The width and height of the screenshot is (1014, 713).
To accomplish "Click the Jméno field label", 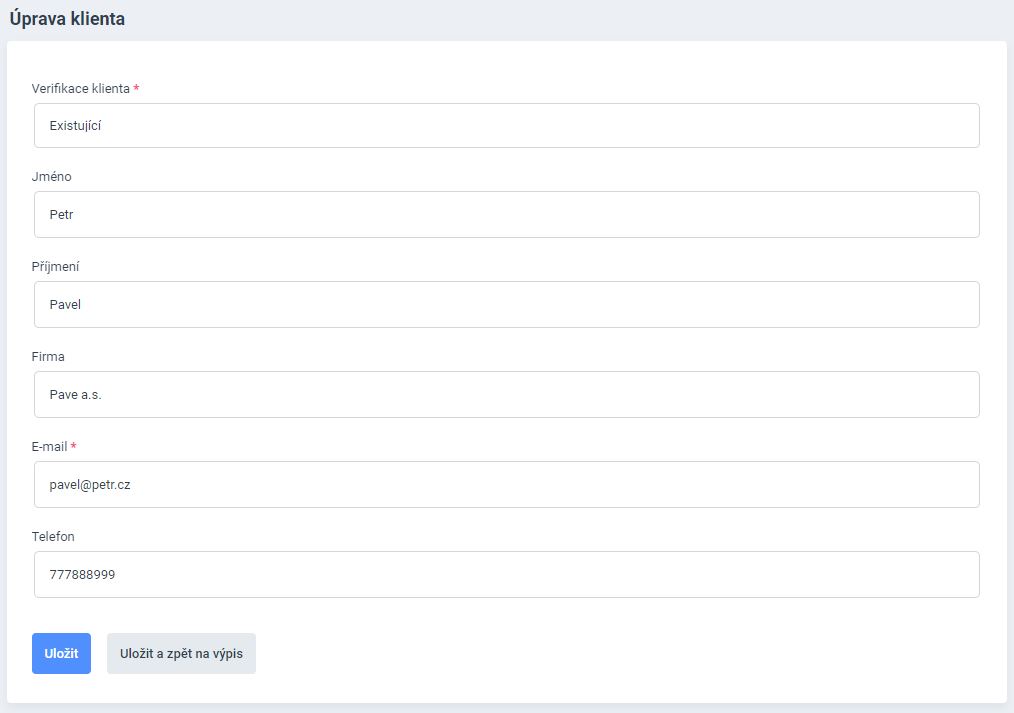I will [52, 177].
